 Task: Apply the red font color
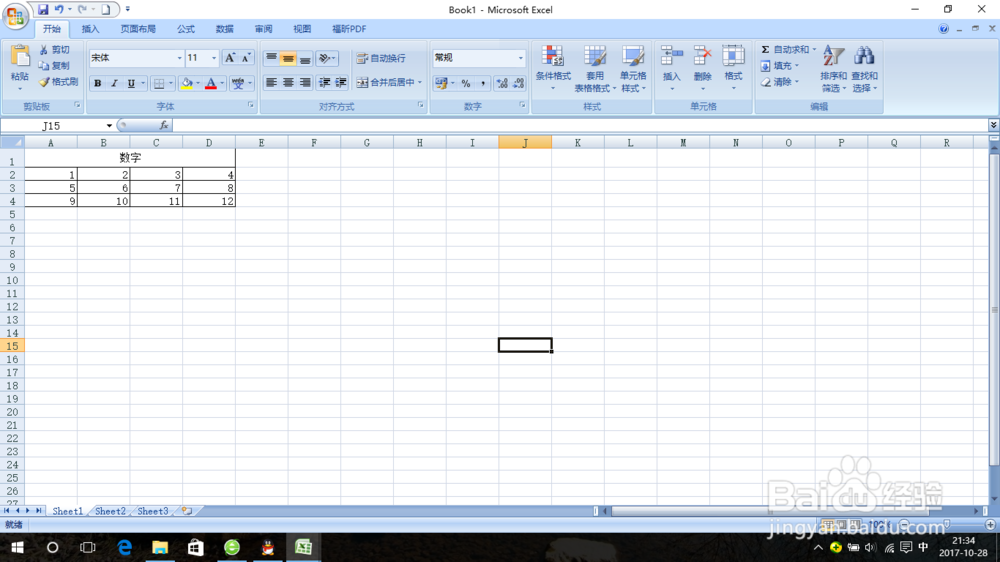point(211,83)
